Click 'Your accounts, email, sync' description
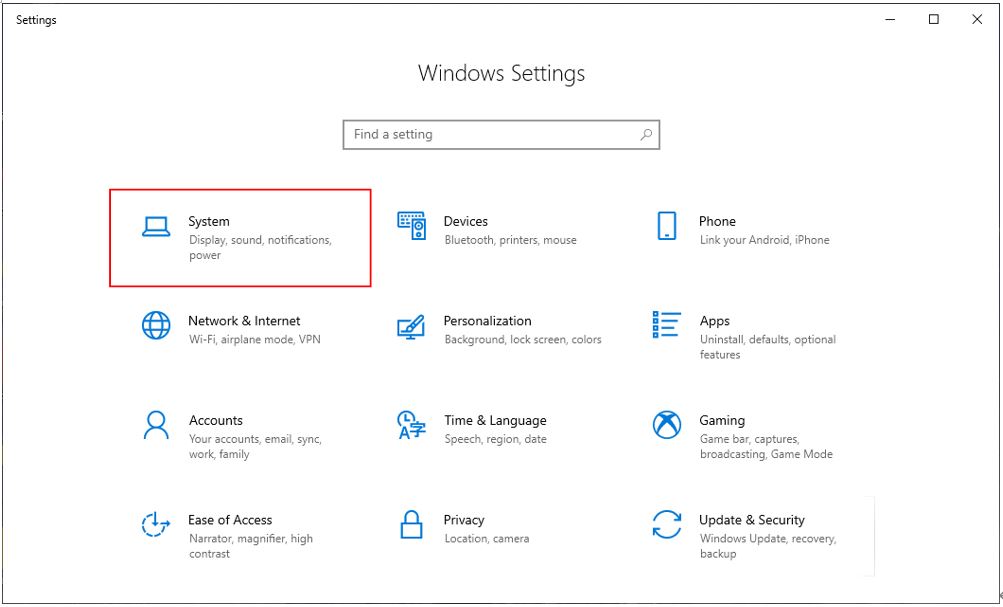 coord(255,446)
